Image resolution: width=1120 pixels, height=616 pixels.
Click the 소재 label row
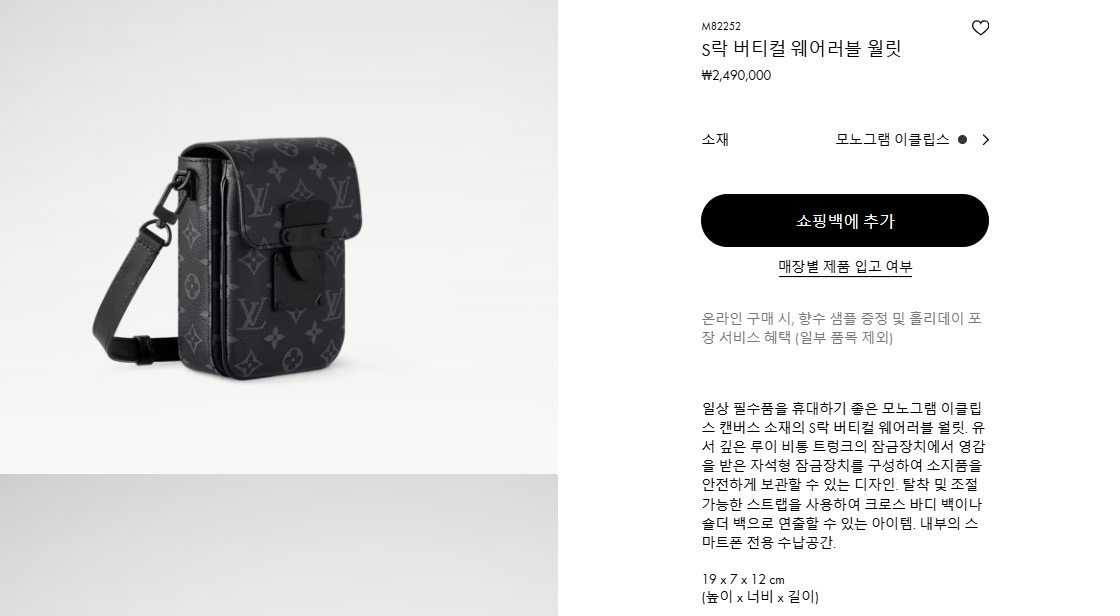[x=845, y=140]
